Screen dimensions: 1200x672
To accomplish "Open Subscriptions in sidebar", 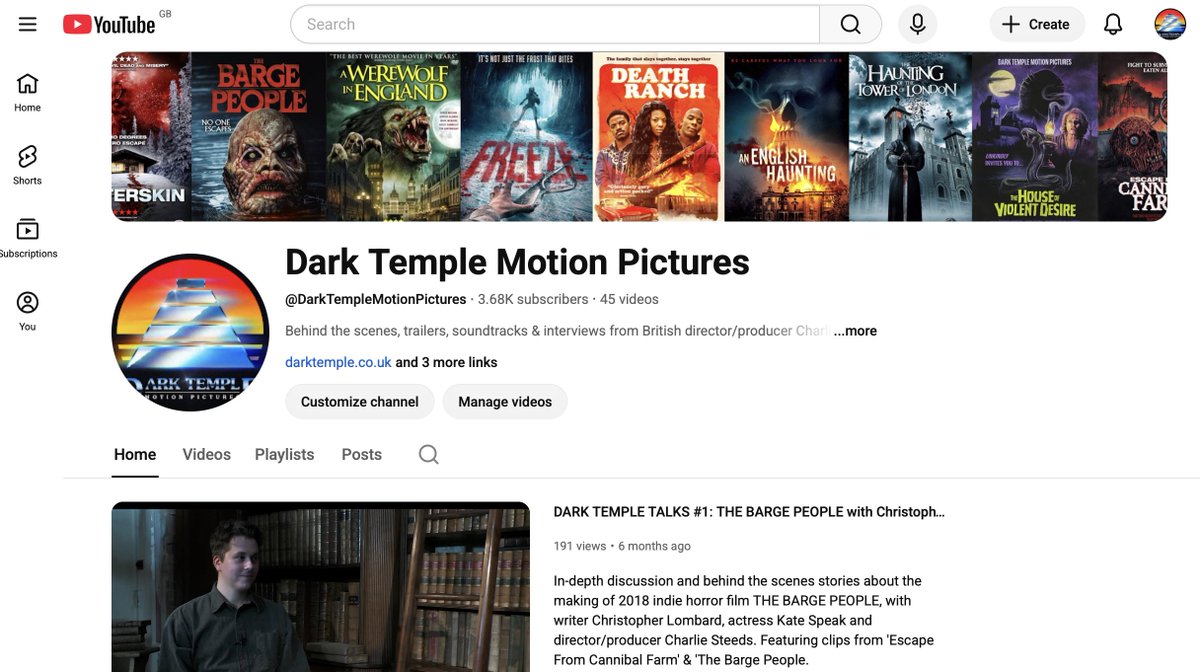I will pyautogui.click(x=27, y=238).
